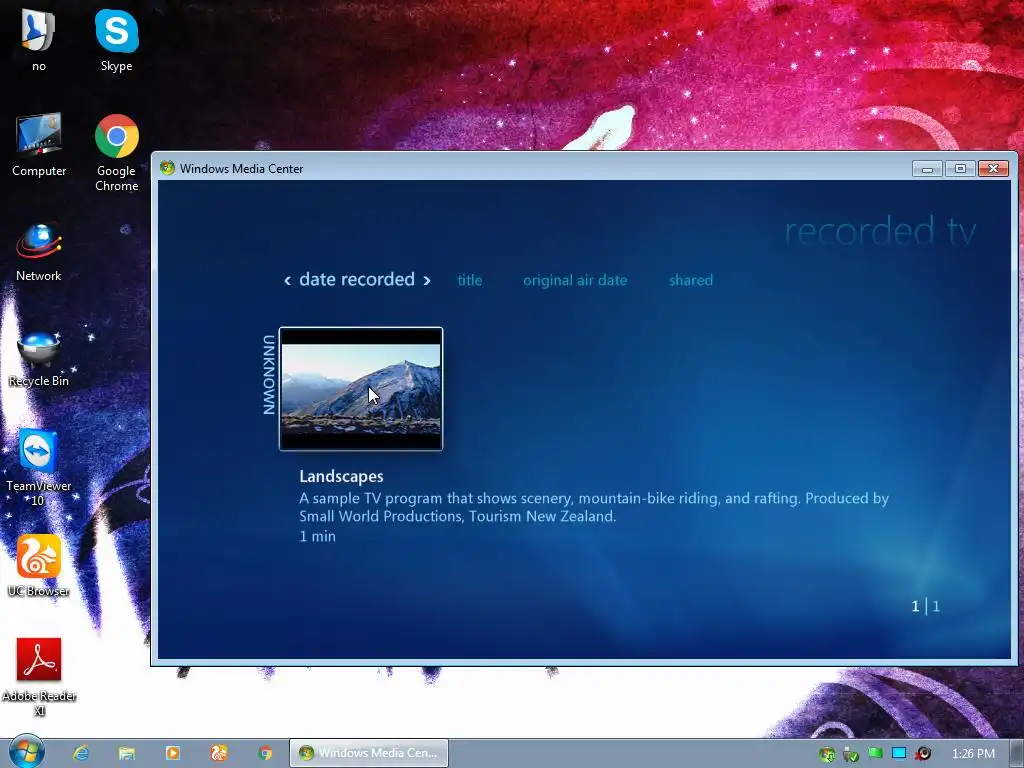This screenshot has width=1024, height=768.
Task: Click the '1 min' duration text
Action: tap(317, 536)
